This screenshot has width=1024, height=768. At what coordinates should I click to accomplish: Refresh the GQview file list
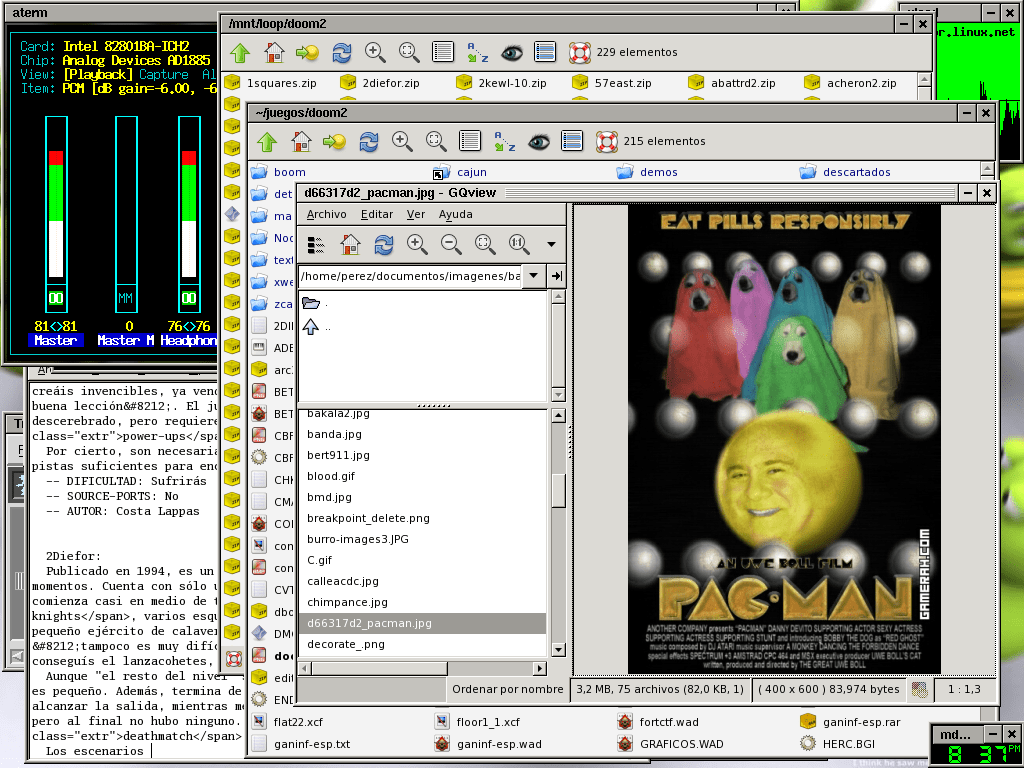(384, 244)
